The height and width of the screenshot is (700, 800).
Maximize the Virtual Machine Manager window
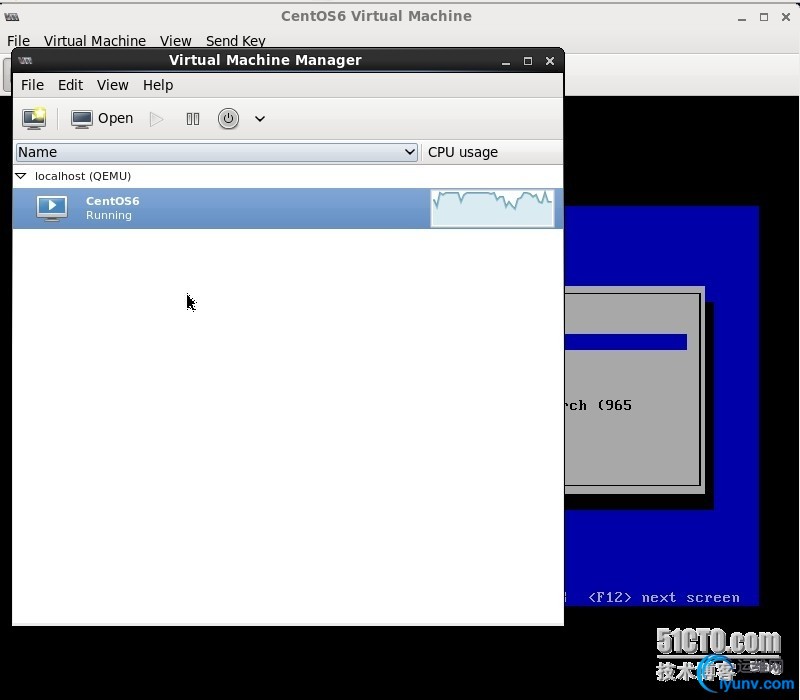pyautogui.click(x=528, y=61)
